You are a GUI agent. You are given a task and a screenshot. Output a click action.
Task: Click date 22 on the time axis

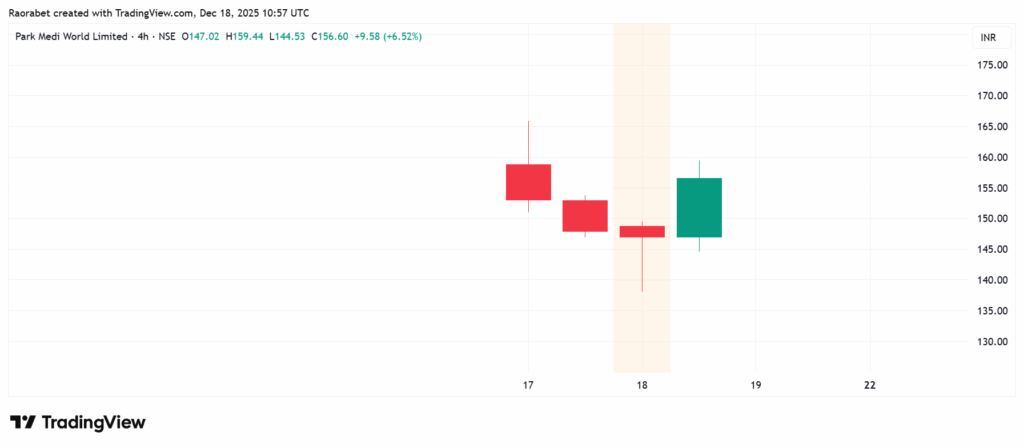(x=870, y=385)
